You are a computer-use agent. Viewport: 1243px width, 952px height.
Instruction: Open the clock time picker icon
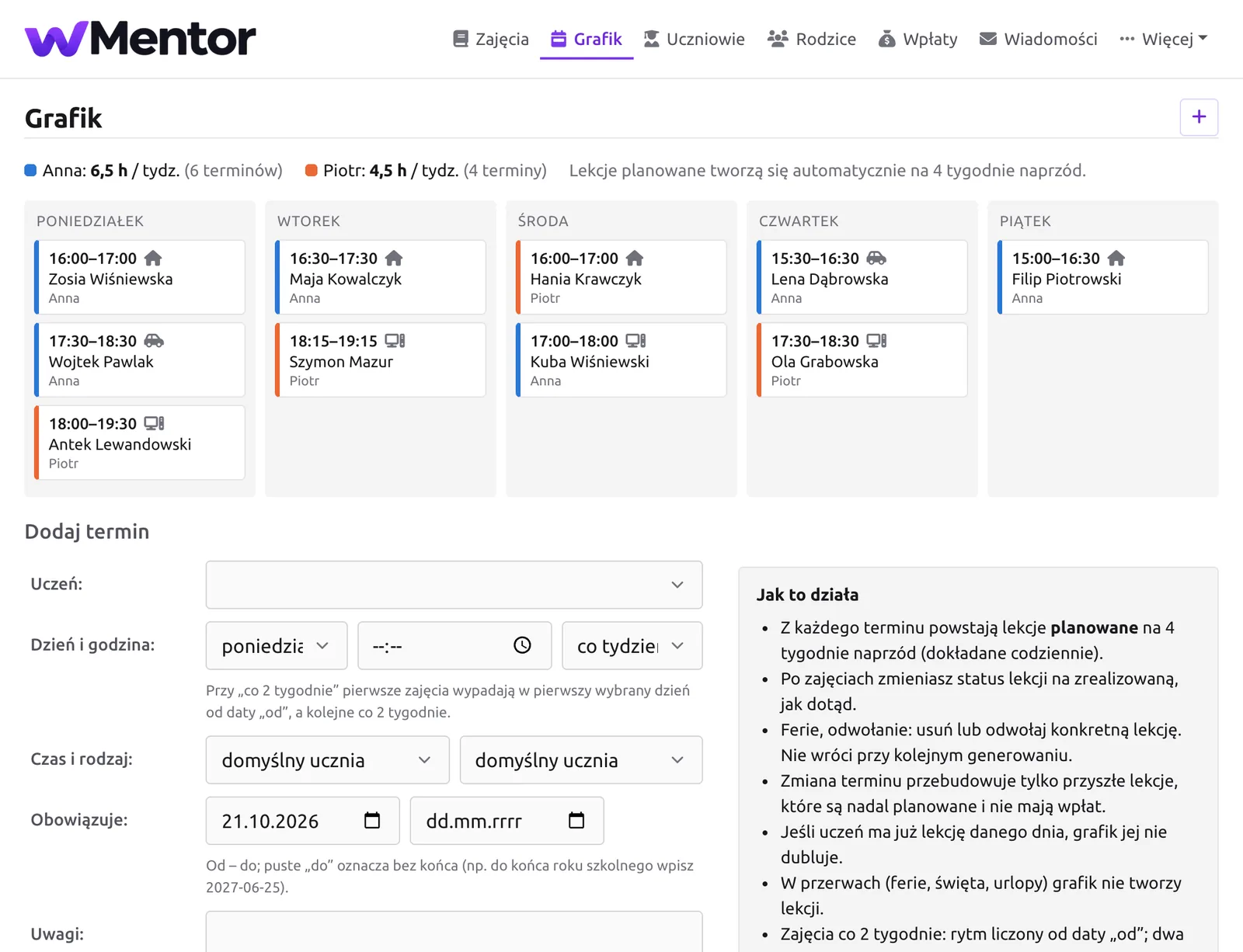point(522,645)
